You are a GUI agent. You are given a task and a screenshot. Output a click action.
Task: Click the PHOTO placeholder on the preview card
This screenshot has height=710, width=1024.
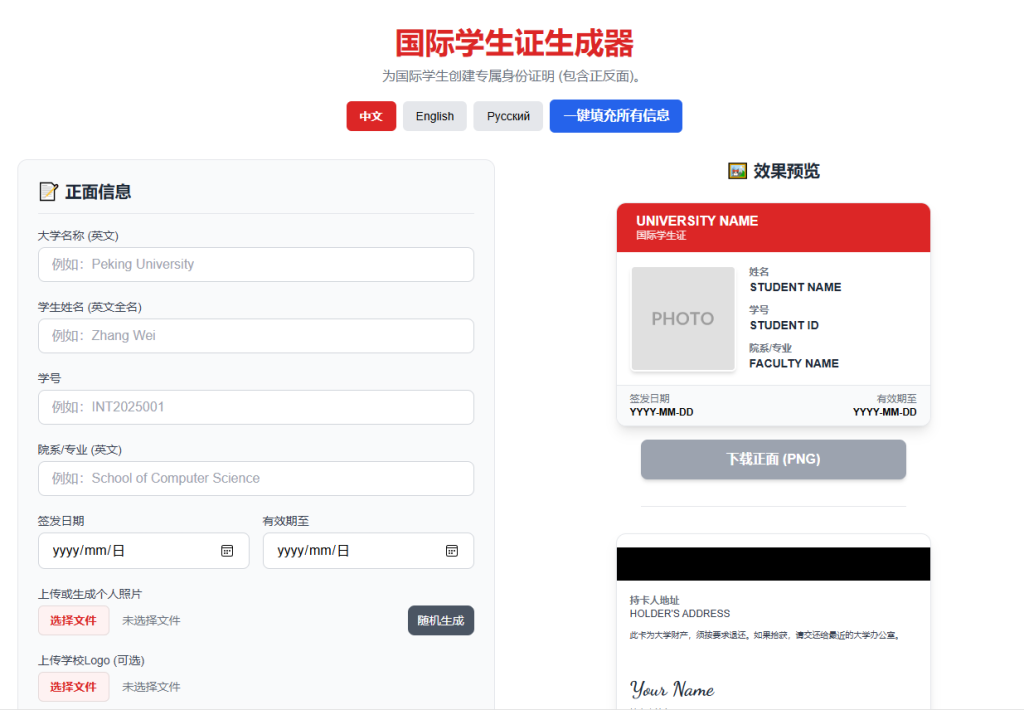tap(683, 319)
